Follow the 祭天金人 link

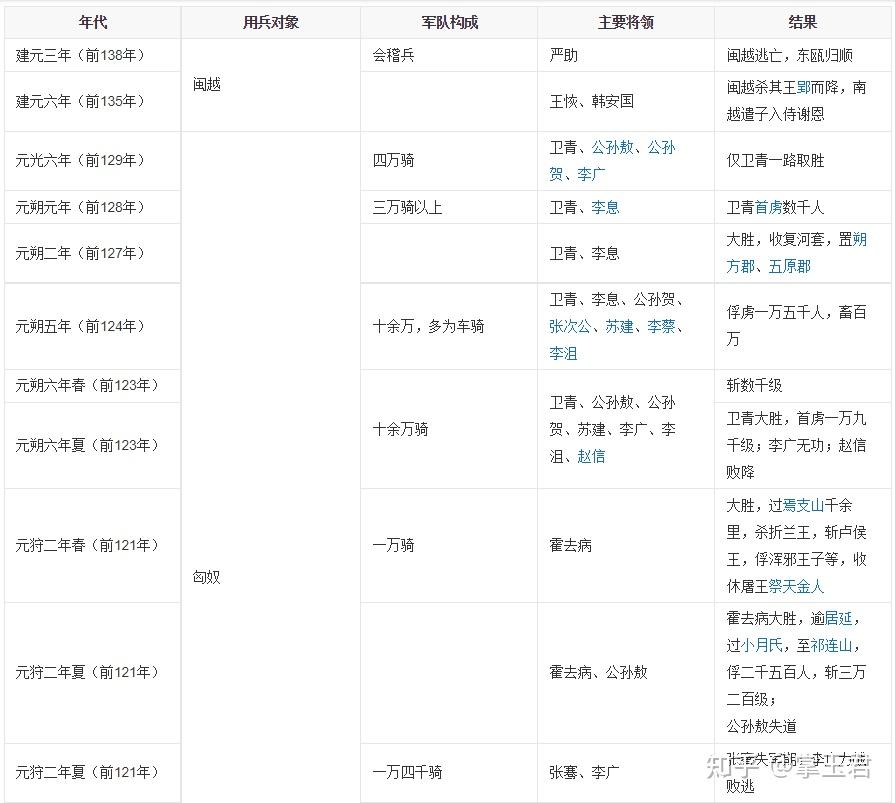(x=796, y=586)
